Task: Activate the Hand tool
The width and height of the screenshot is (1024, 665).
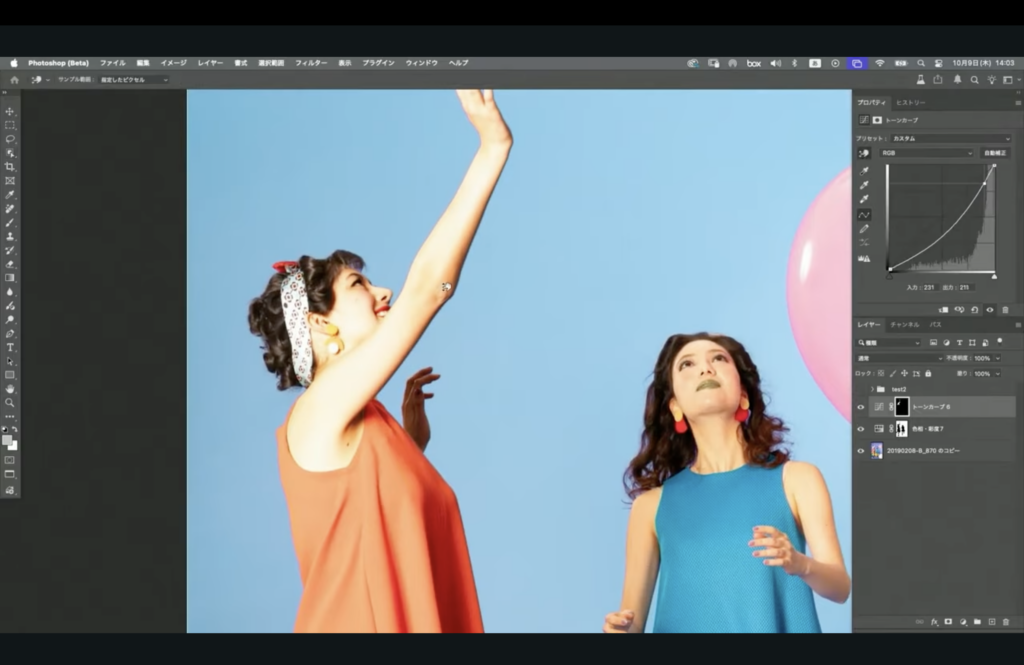Action: click(10, 388)
